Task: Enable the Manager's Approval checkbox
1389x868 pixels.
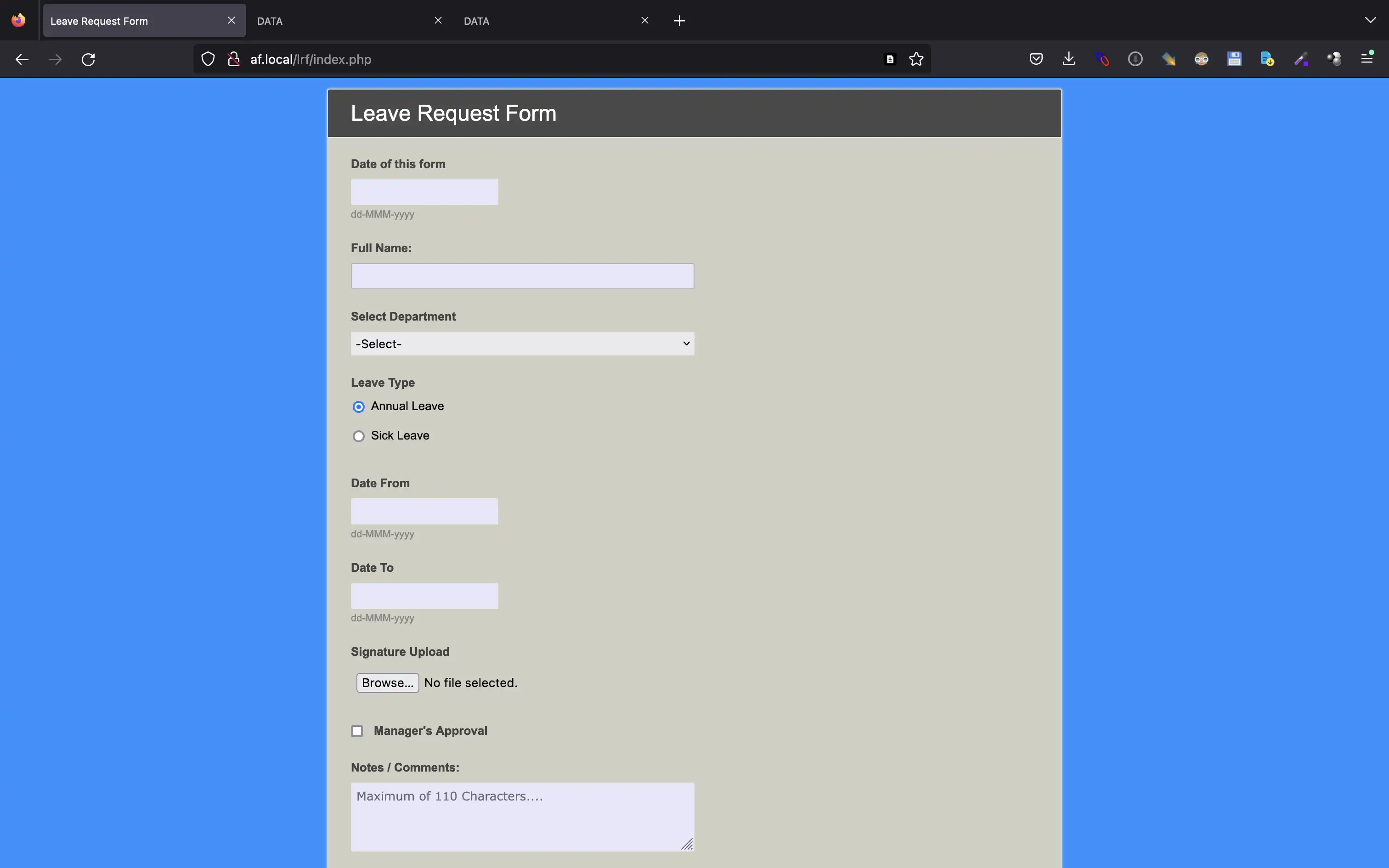Action: tap(356, 730)
